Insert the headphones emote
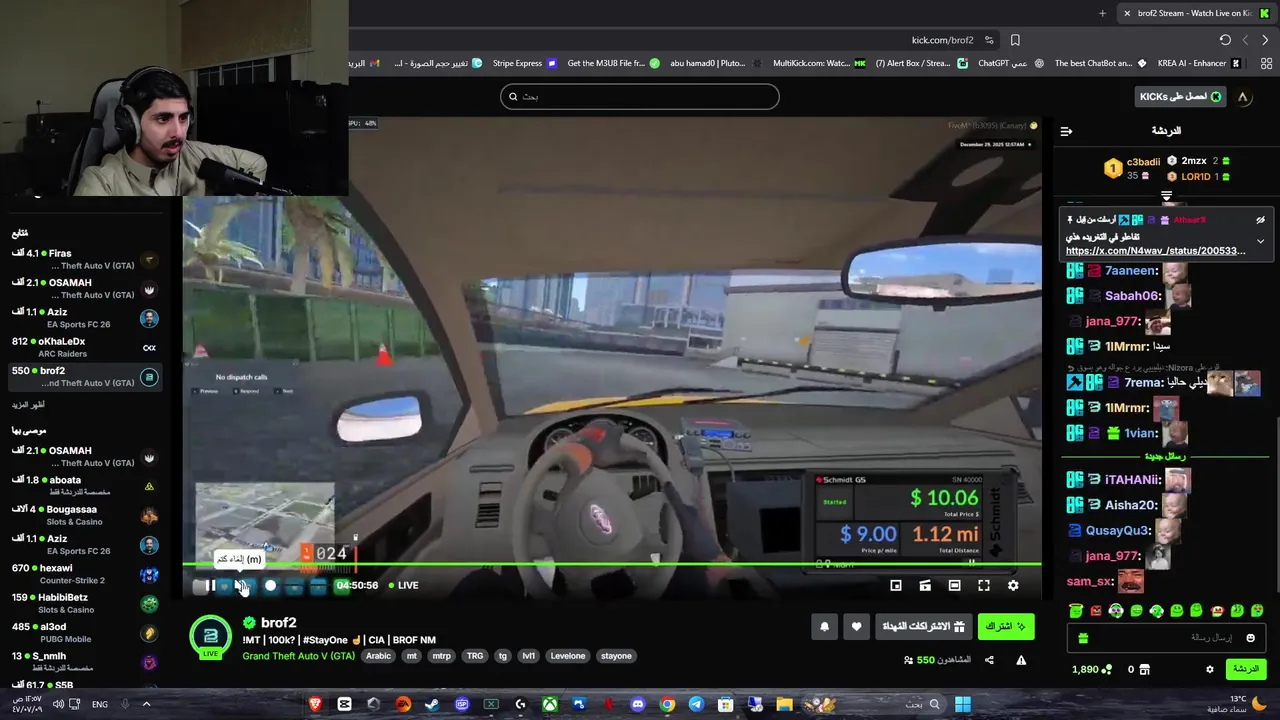1280x720 pixels. click(1116, 611)
